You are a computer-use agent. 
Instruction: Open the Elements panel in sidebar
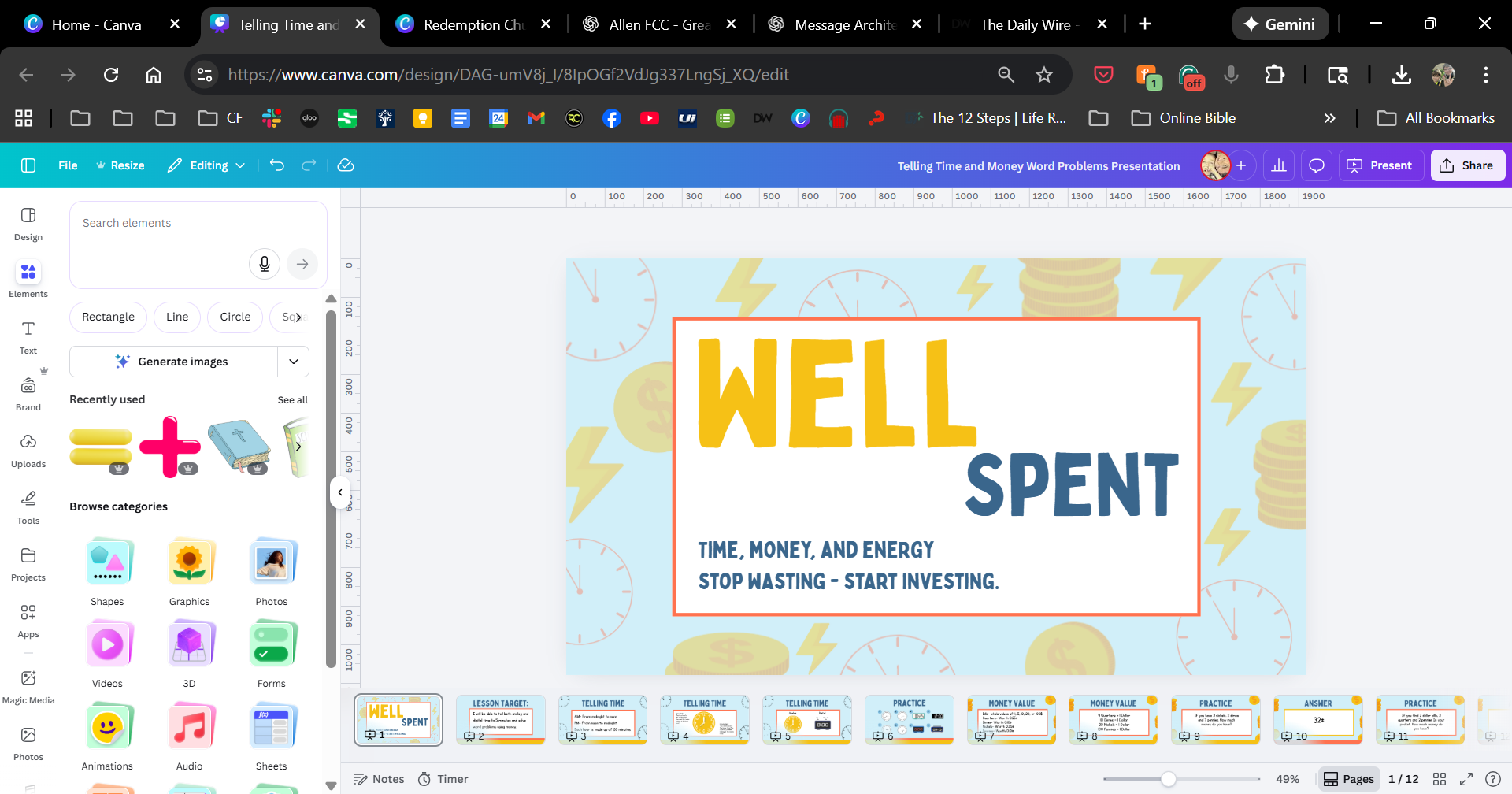(28, 280)
